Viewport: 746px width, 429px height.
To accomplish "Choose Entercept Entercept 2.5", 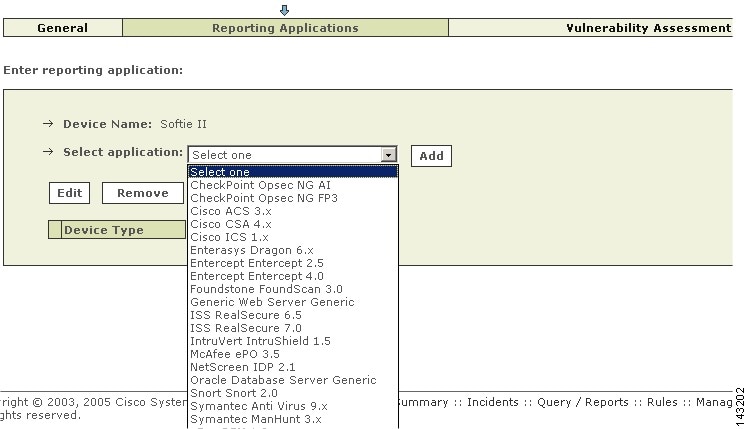I will (293, 263).
